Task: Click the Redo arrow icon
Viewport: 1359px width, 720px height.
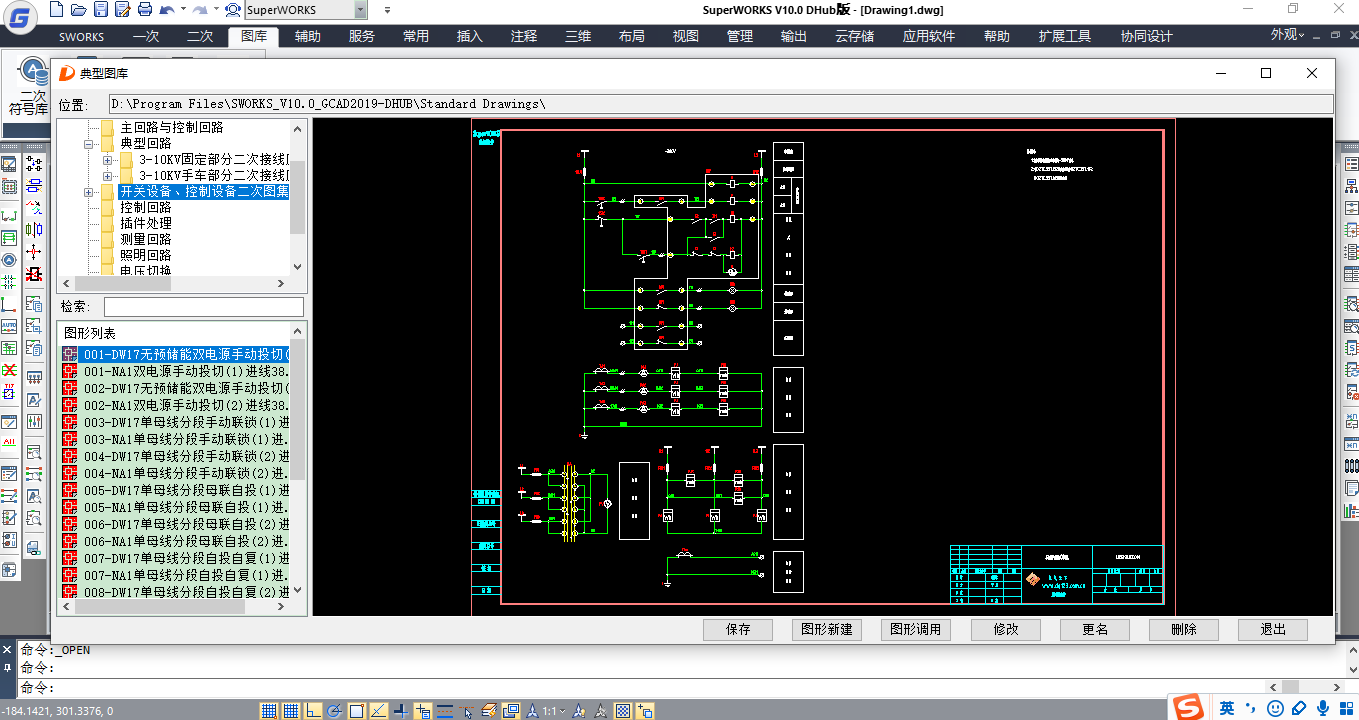Action: (x=199, y=10)
